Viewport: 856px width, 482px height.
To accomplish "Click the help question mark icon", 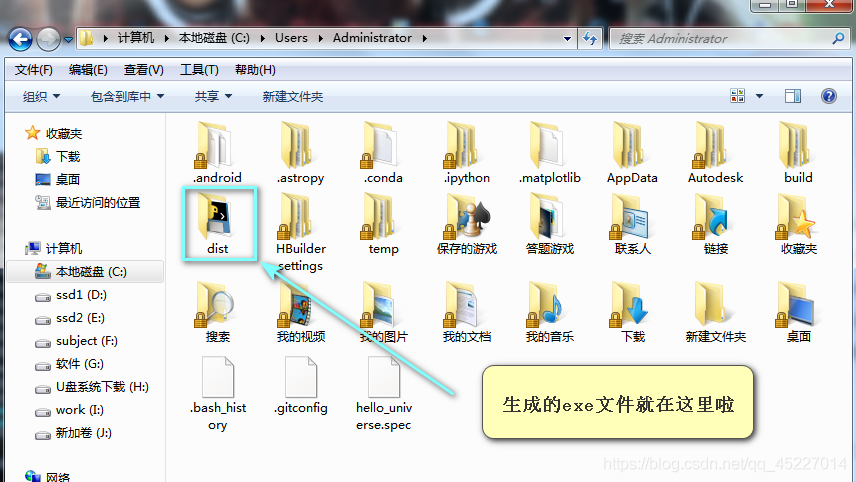I will tap(828, 96).
